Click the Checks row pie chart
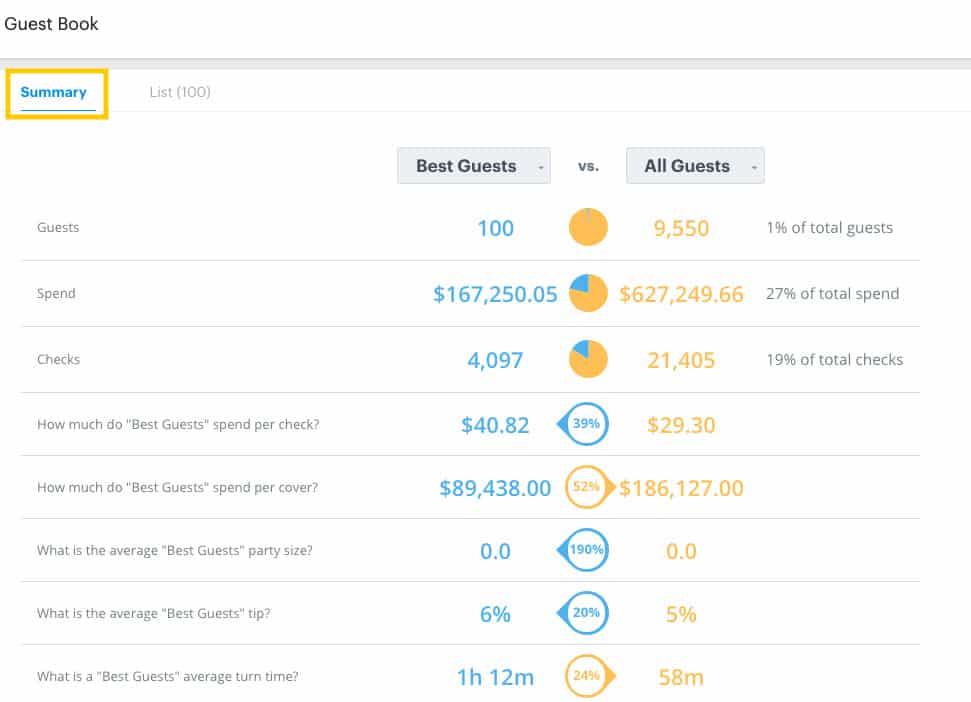The height and width of the screenshot is (702, 971). 588,359
